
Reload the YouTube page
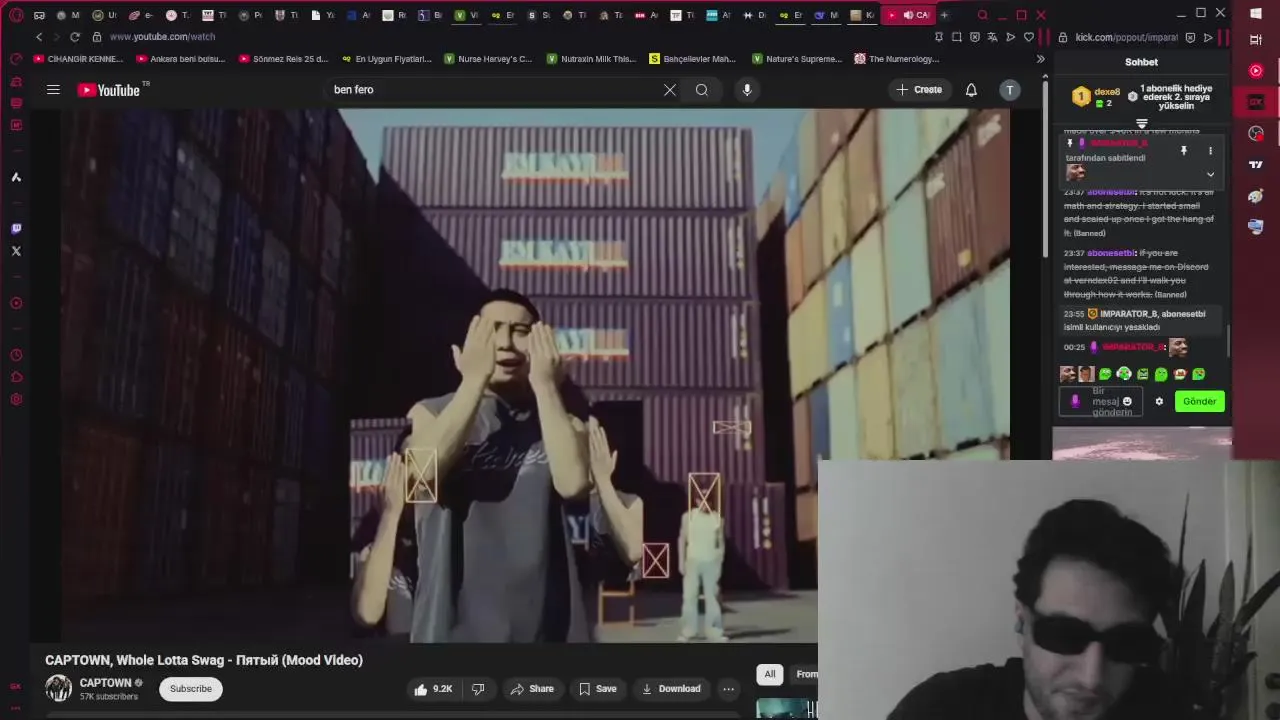74,37
